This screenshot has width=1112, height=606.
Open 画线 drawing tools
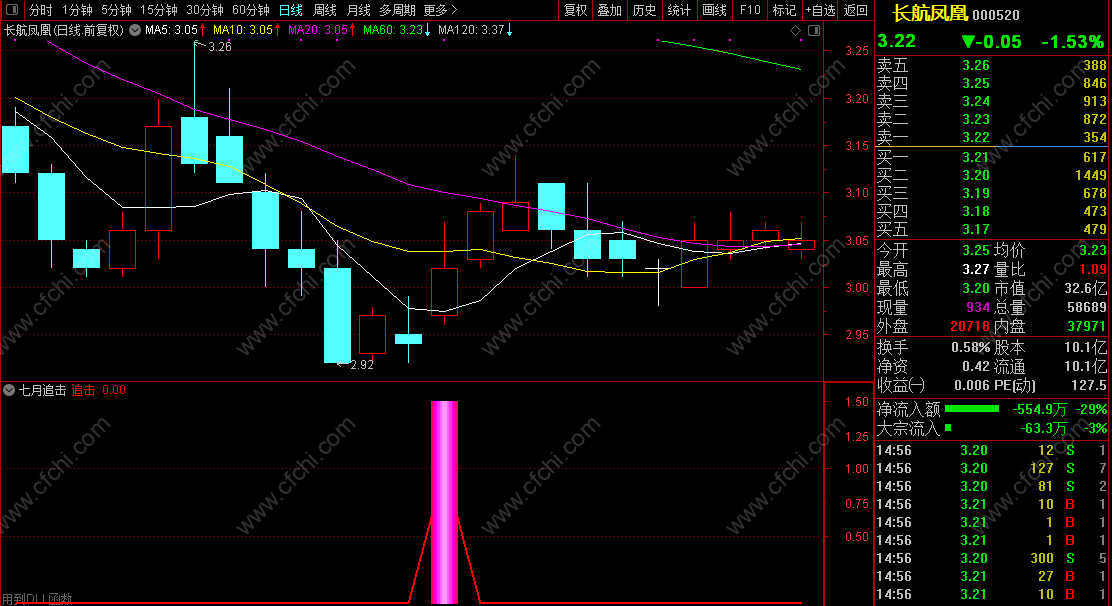coord(714,10)
